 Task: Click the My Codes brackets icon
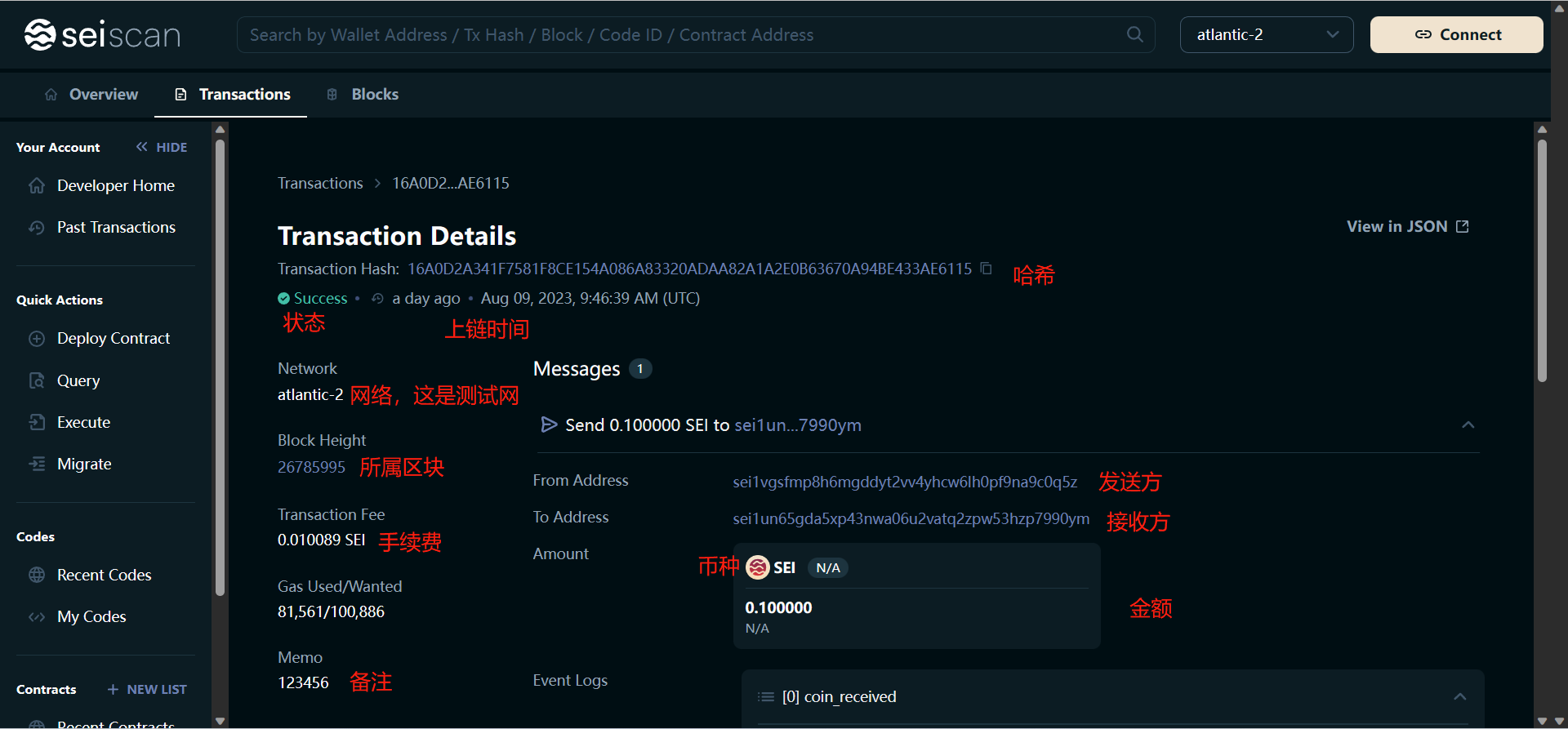[37, 616]
